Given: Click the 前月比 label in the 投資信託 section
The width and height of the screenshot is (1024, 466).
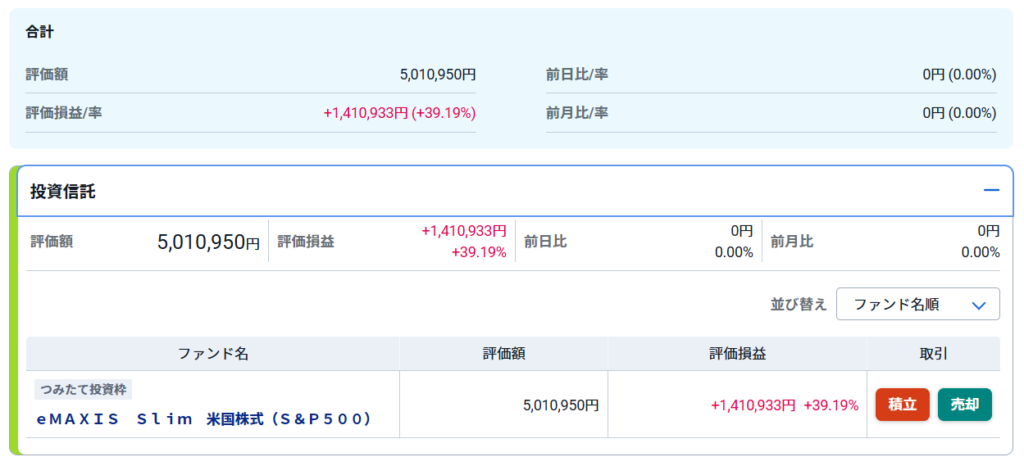Looking at the screenshot, I should (x=792, y=241).
